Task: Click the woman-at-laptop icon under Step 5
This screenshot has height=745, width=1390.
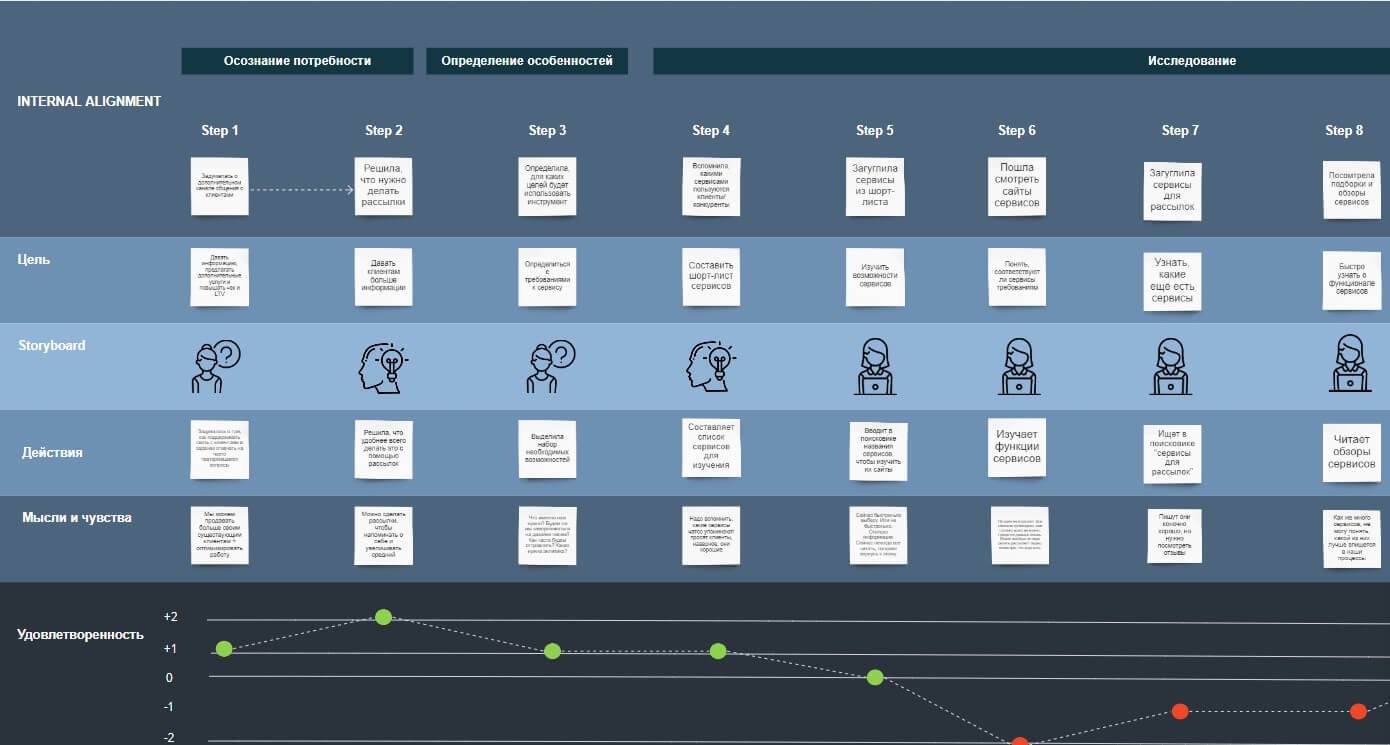Action: pyautogui.click(x=875, y=367)
